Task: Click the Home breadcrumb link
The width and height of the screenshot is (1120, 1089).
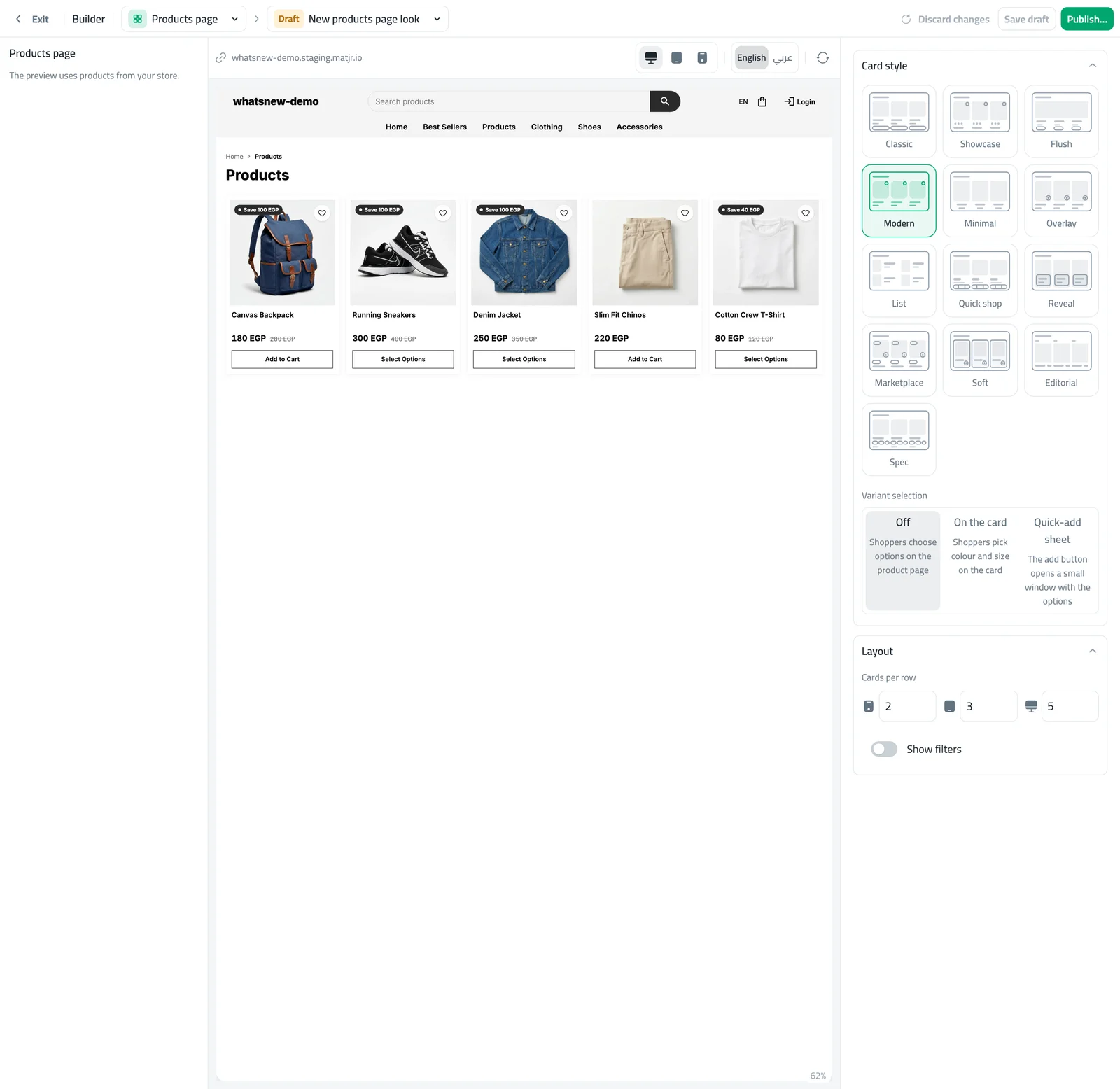Action: click(x=234, y=157)
